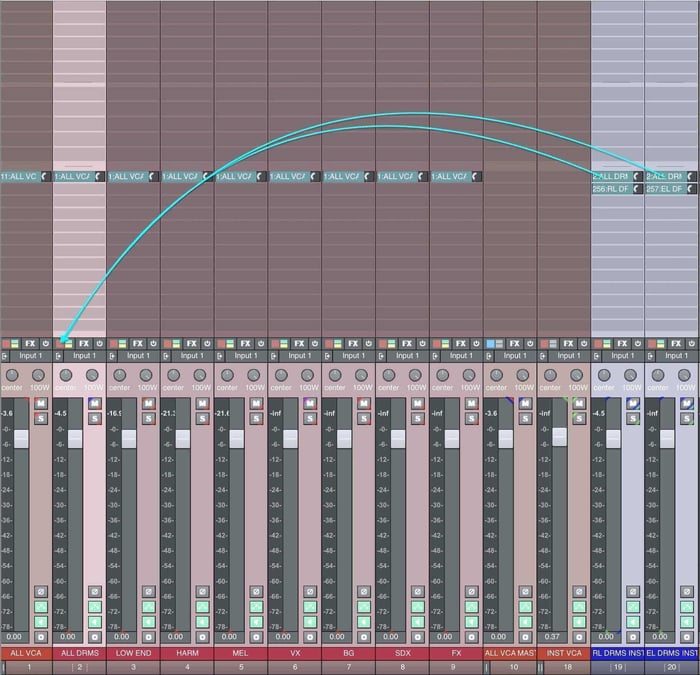
Task: Click volume fader handle on ALL DRMS track
Action: [75, 439]
